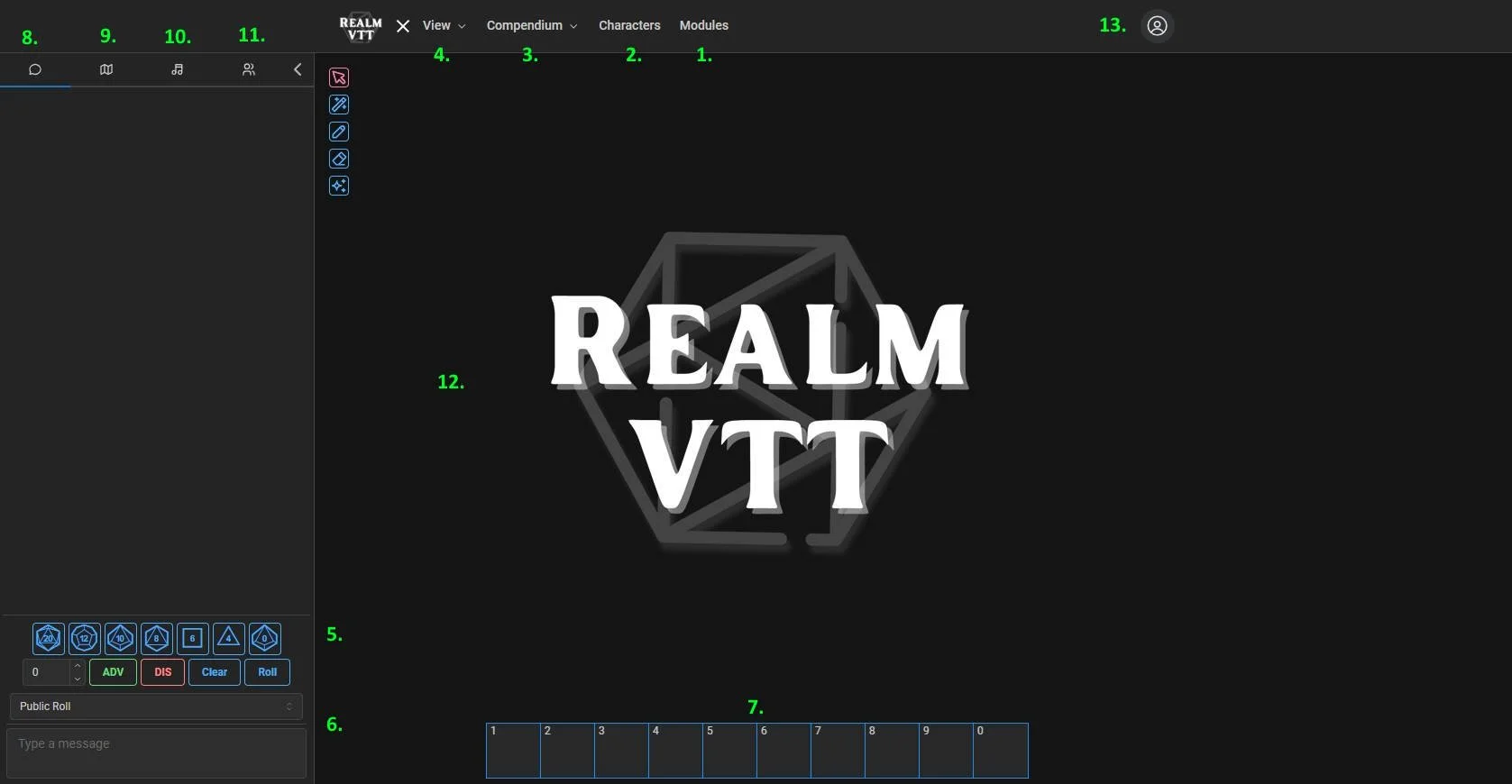The height and width of the screenshot is (784, 1512).
Task: Open the Characters menu item
Action: pos(629,26)
